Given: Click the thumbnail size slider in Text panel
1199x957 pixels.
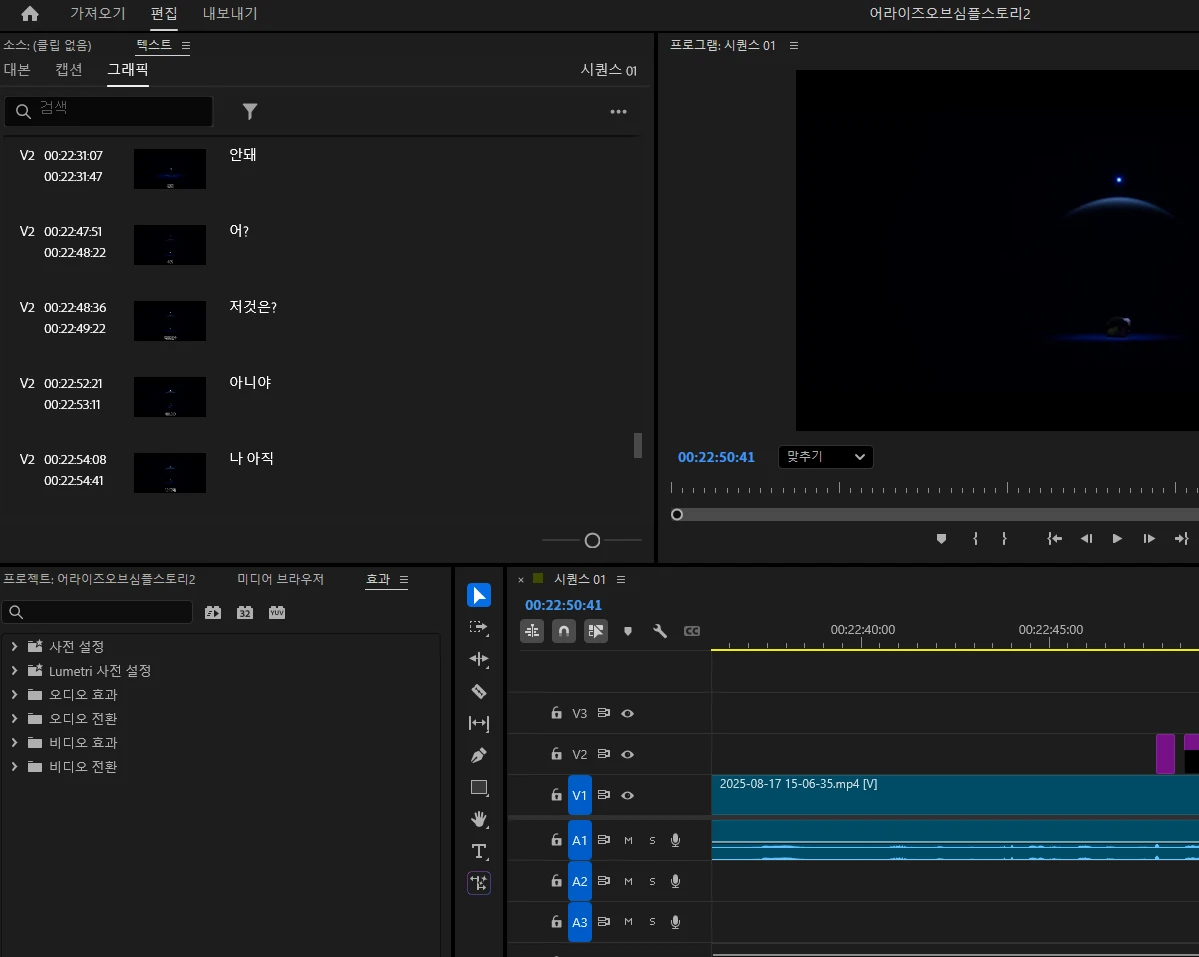Looking at the screenshot, I should point(592,540).
